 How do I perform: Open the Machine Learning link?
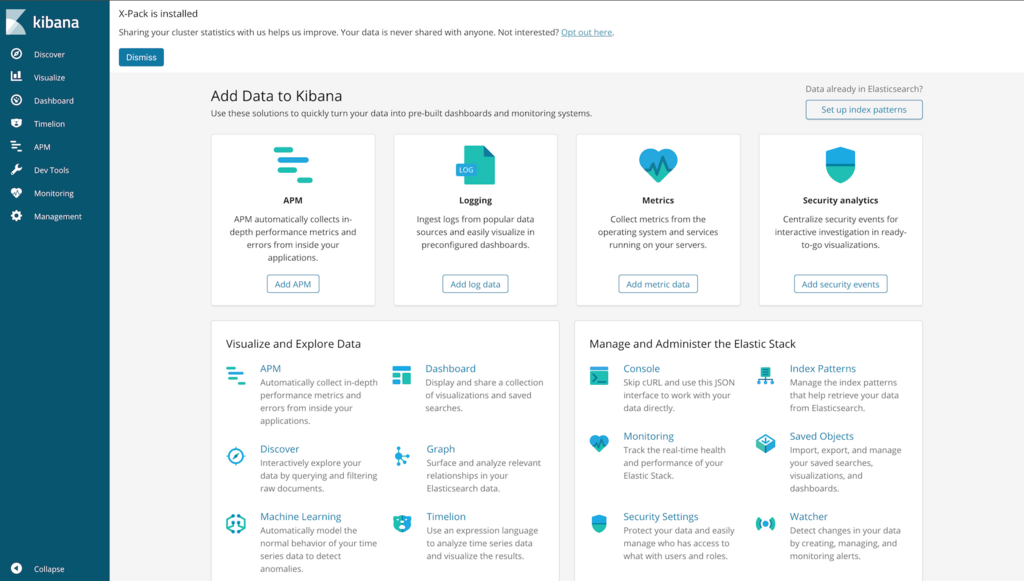coord(300,516)
